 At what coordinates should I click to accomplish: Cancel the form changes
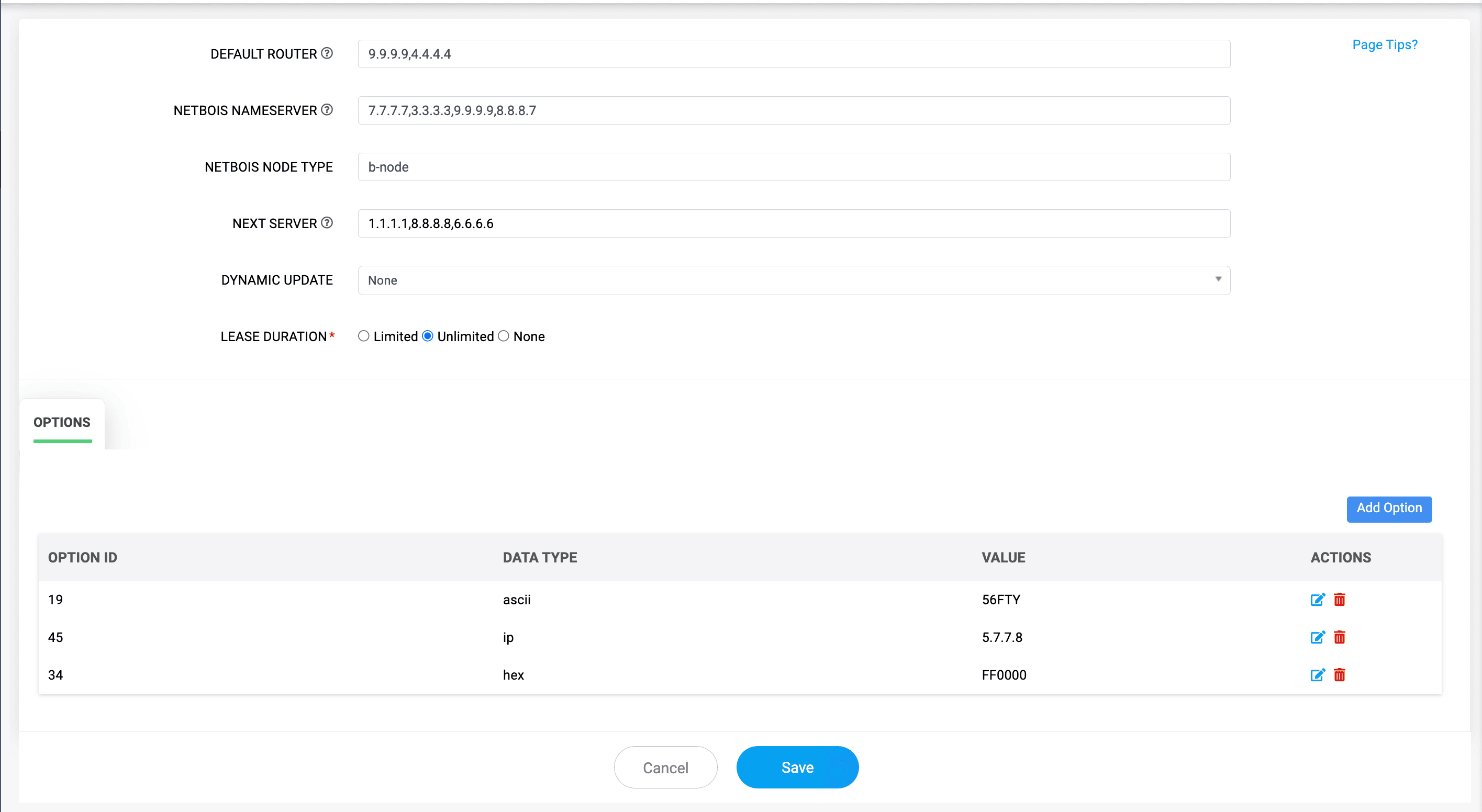pos(665,767)
